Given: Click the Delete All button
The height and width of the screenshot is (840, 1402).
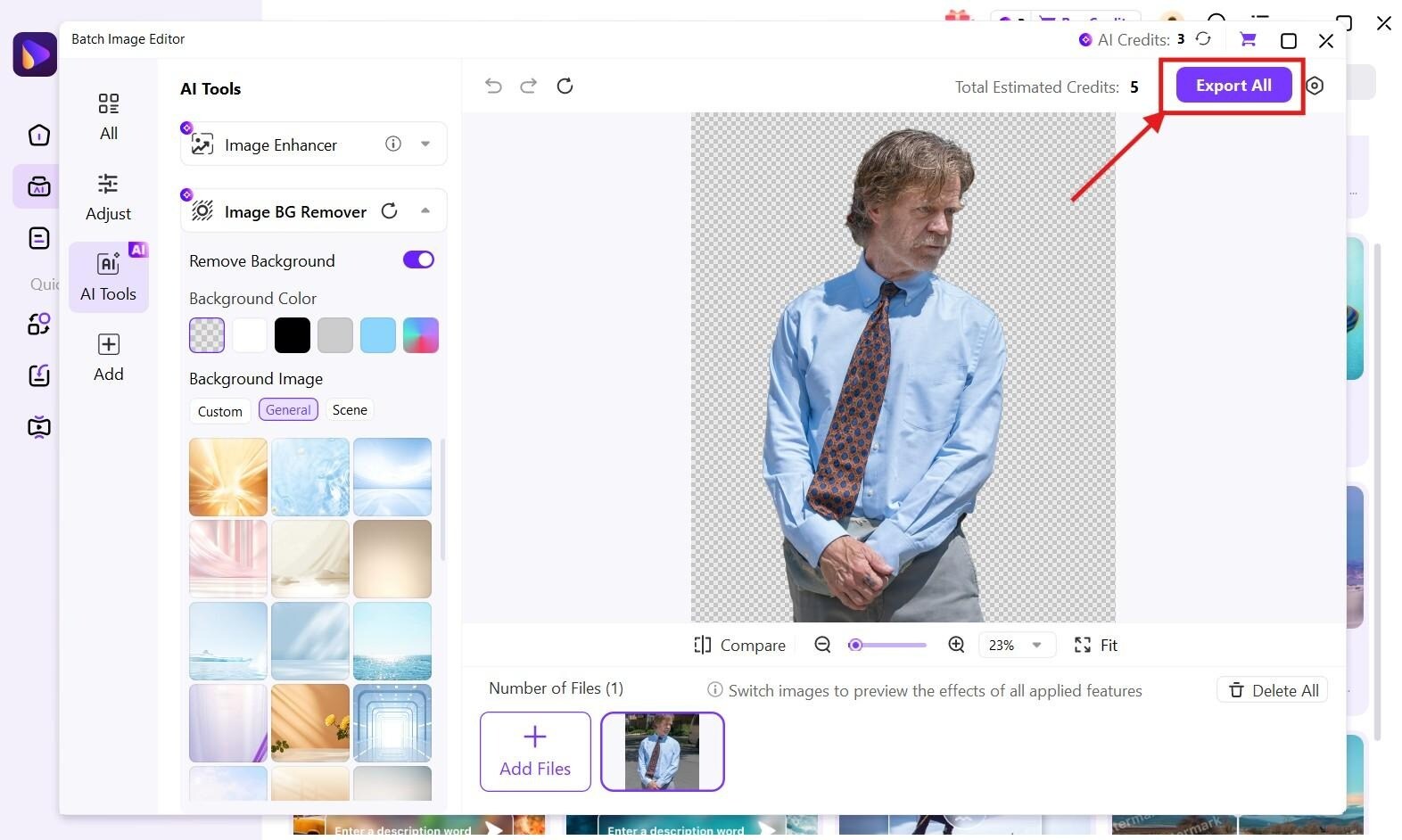Looking at the screenshot, I should [x=1273, y=690].
